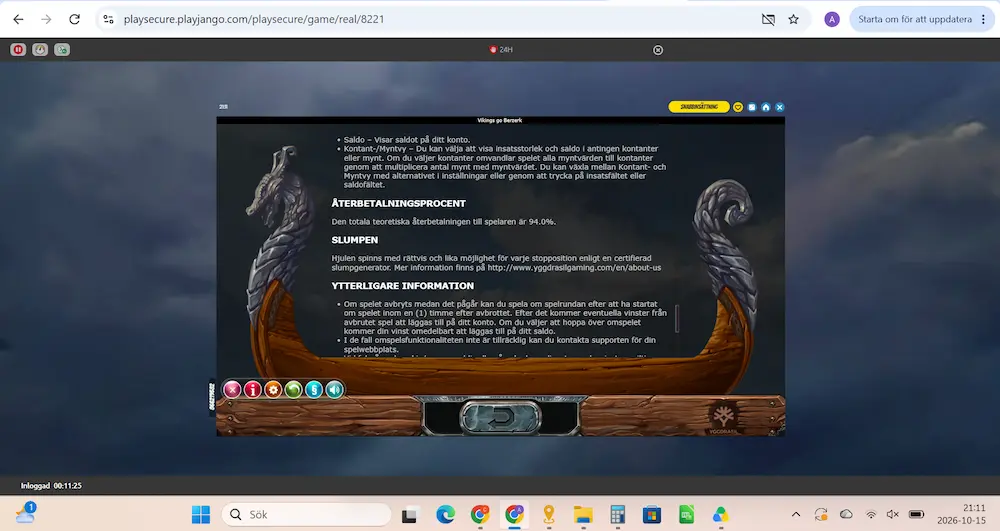Show hidden system tray icons
This screenshot has width=1000, height=531.
(796, 514)
